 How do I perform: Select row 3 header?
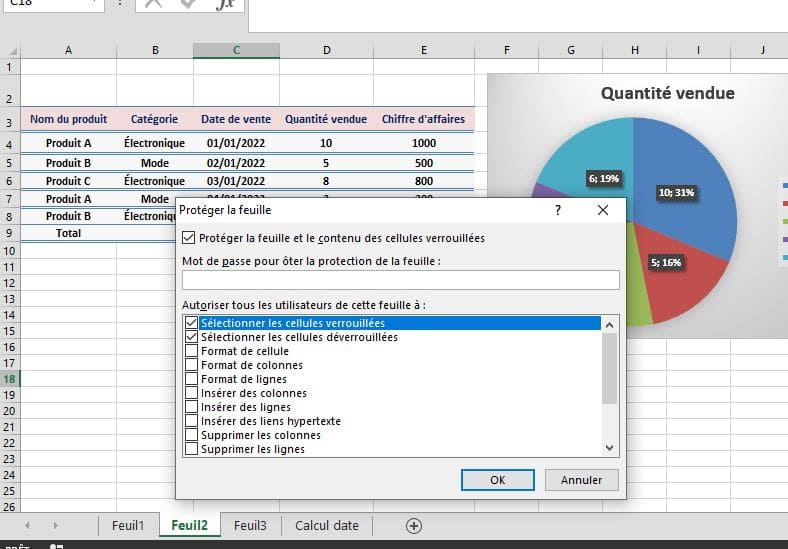(x=10, y=121)
